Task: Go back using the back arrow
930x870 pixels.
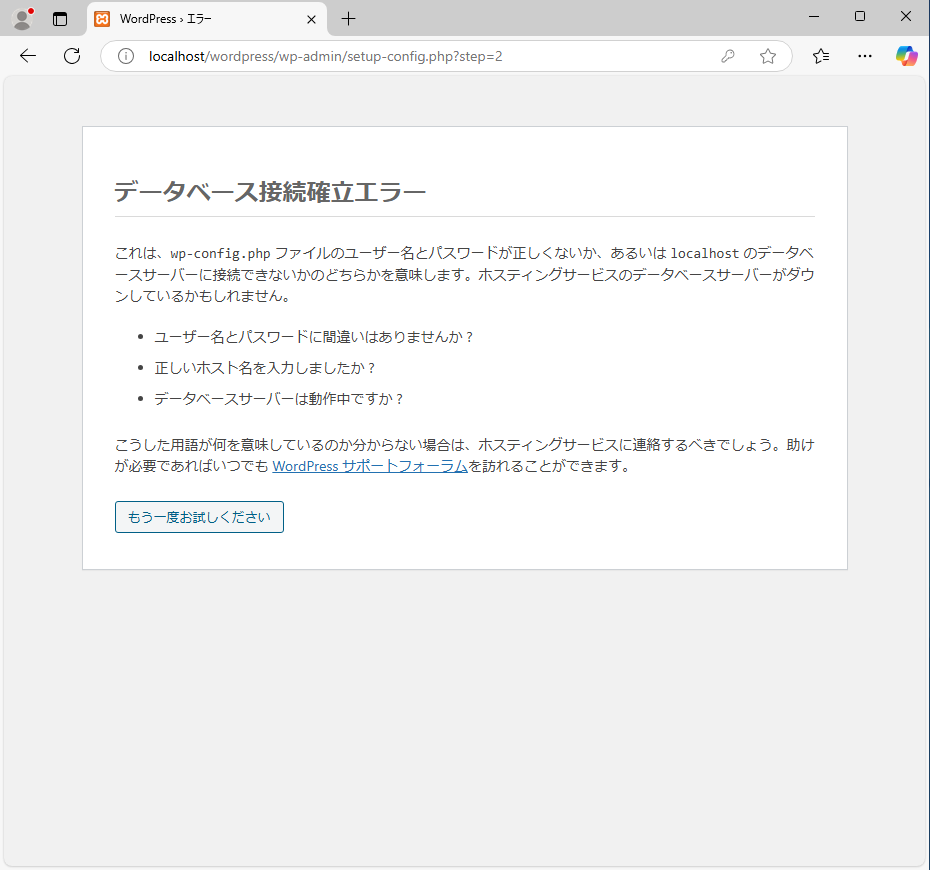Action: click(28, 56)
